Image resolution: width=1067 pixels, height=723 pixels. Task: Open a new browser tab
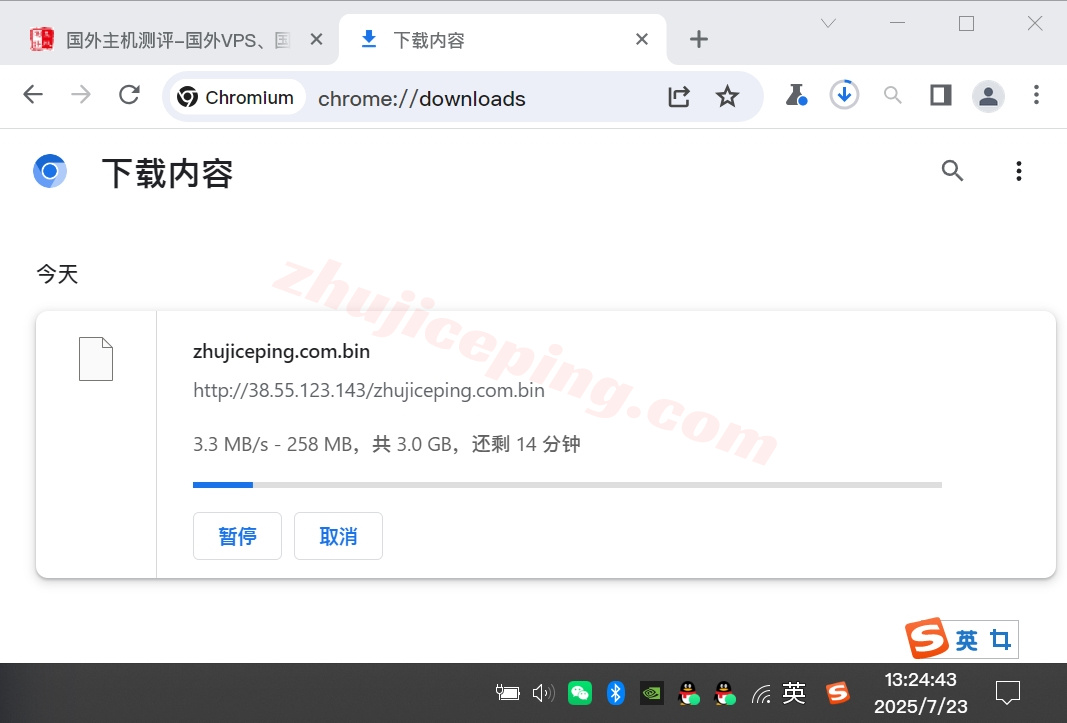pyautogui.click(x=698, y=39)
